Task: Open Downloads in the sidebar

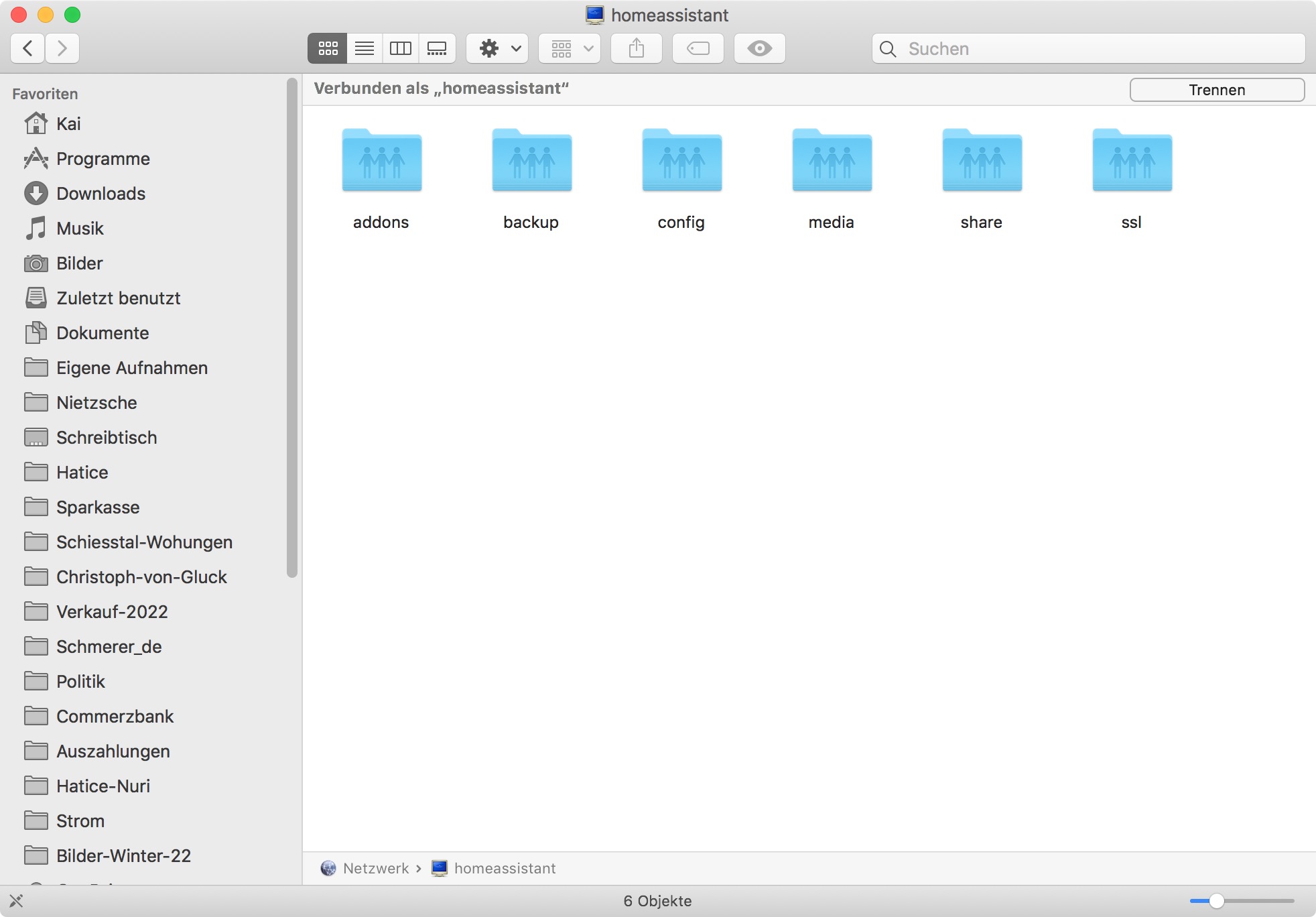Action: pyautogui.click(x=101, y=194)
